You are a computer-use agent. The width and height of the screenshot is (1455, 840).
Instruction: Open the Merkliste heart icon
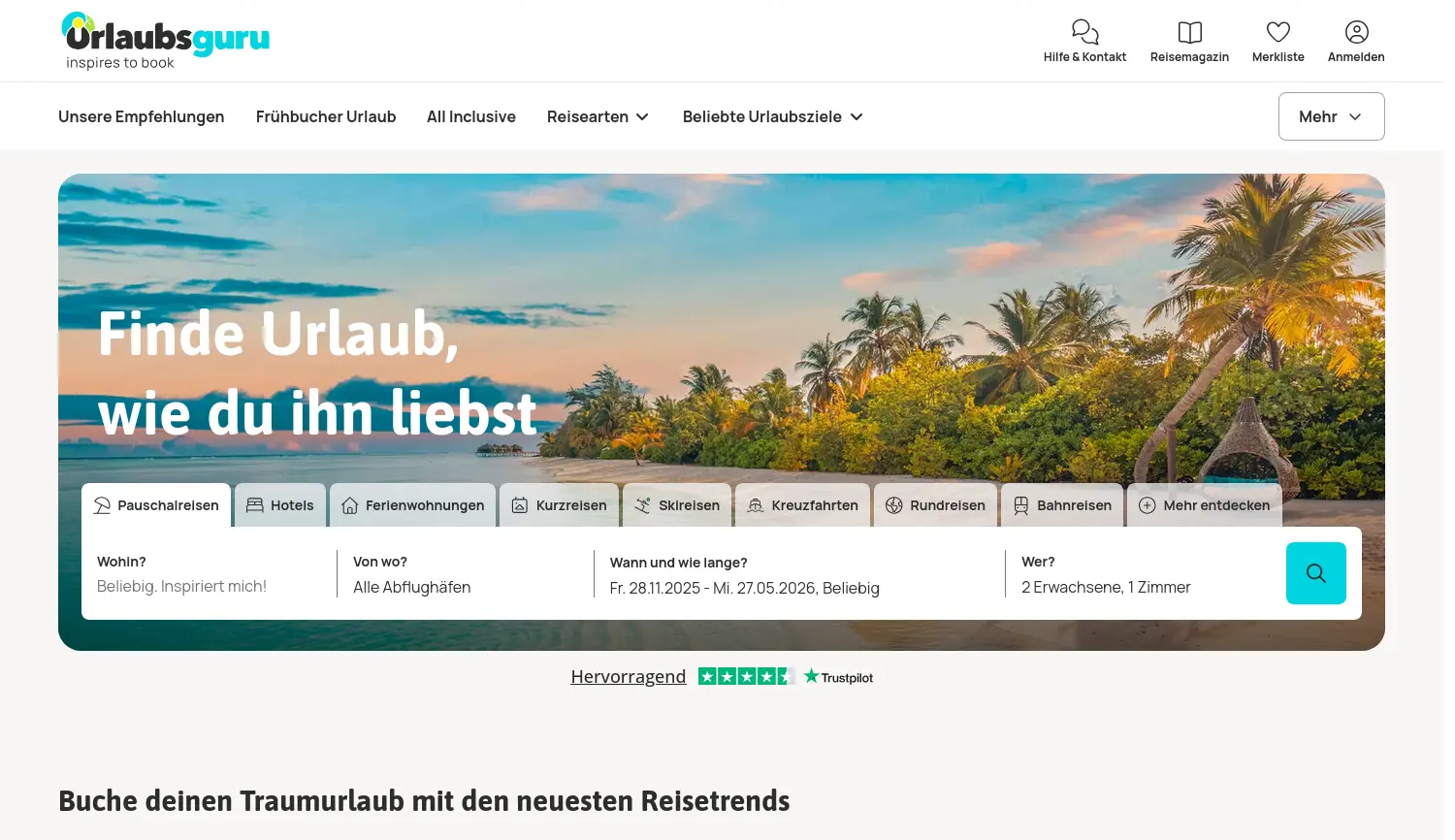1277,32
